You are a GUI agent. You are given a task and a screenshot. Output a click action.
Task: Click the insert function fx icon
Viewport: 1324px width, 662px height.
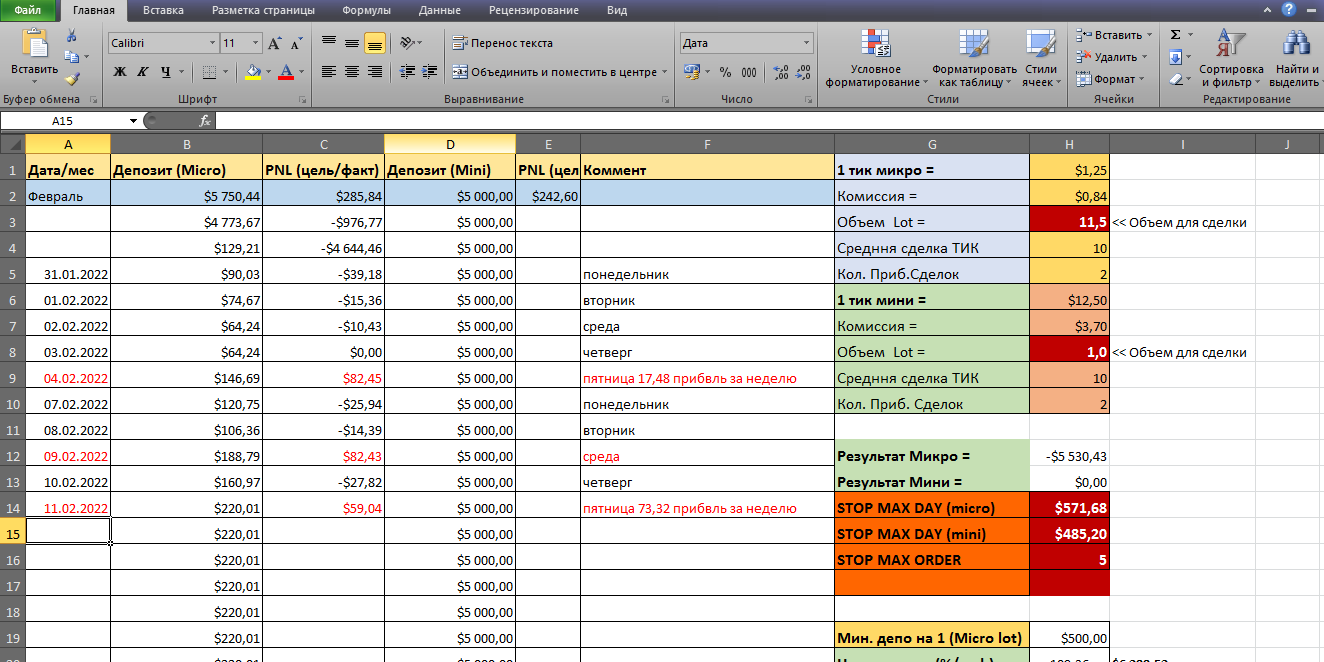coord(205,121)
